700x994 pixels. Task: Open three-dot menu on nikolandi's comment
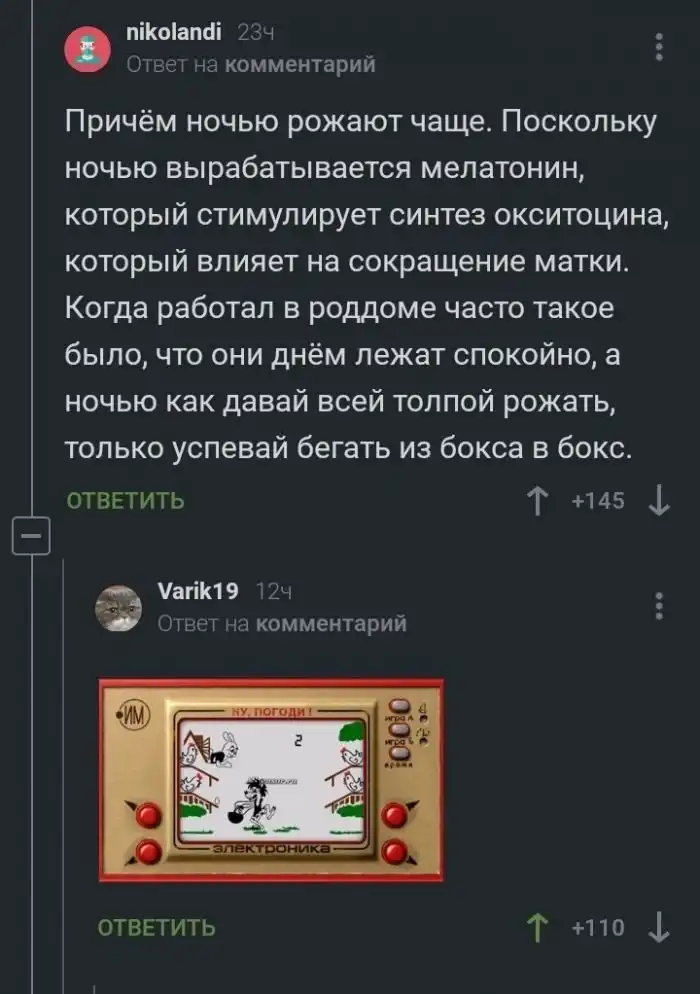pos(659,48)
